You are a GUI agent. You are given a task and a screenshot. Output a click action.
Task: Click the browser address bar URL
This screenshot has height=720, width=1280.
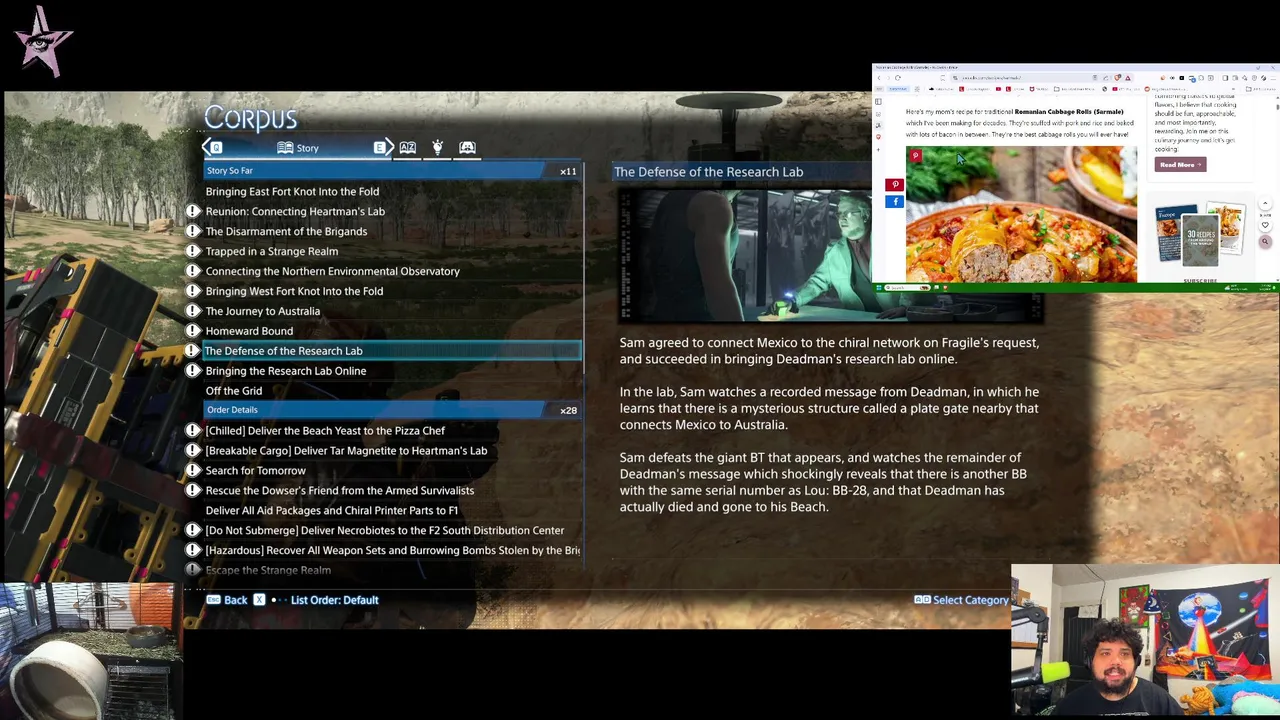993,78
